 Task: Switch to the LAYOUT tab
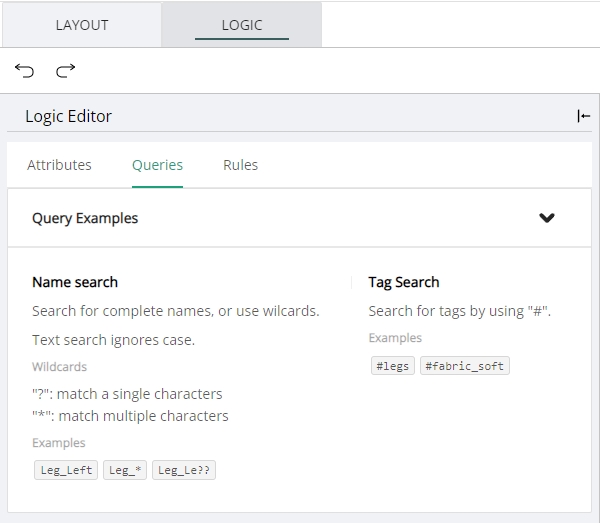tap(82, 24)
